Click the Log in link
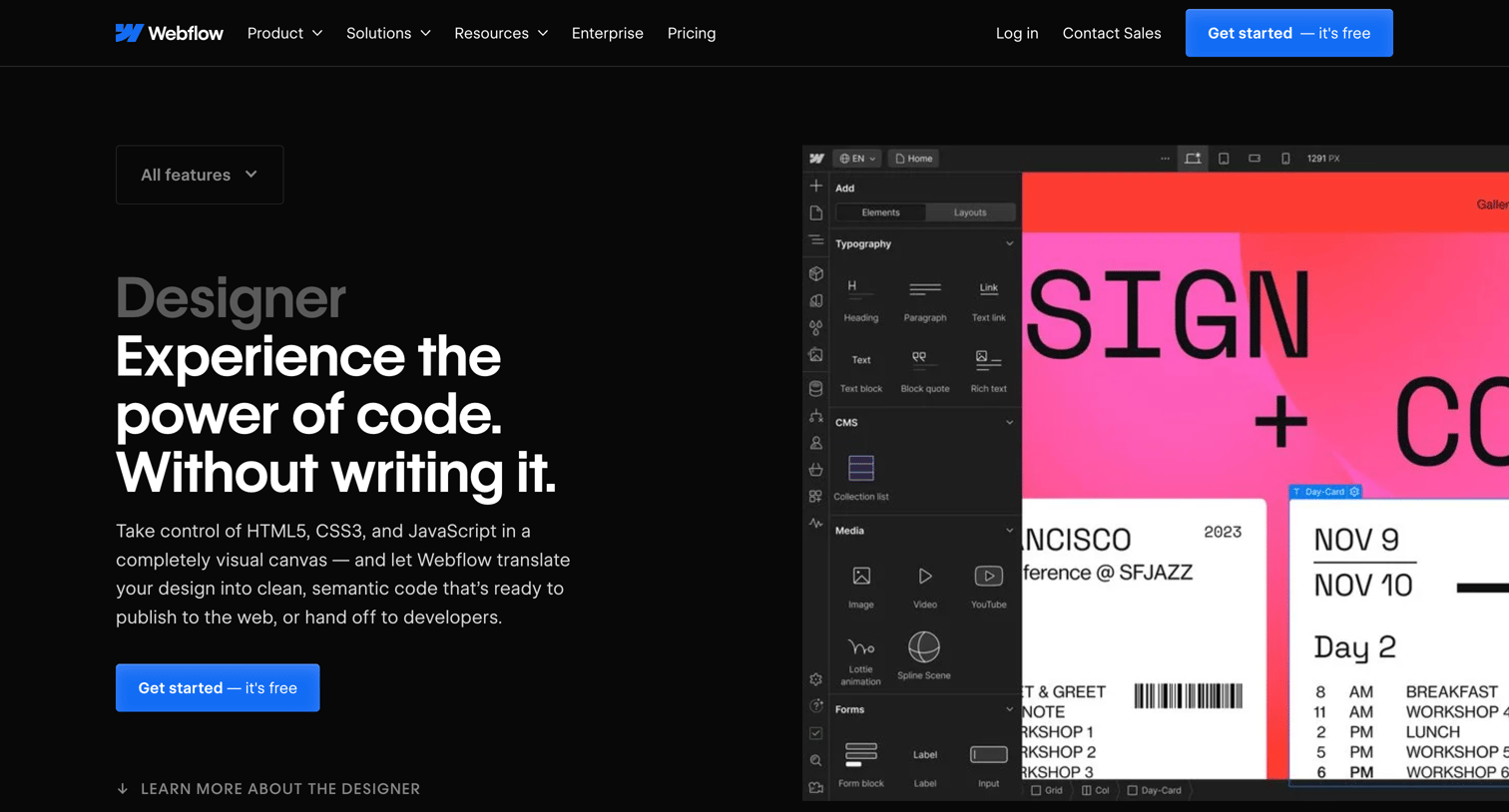 click(1017, 33)
